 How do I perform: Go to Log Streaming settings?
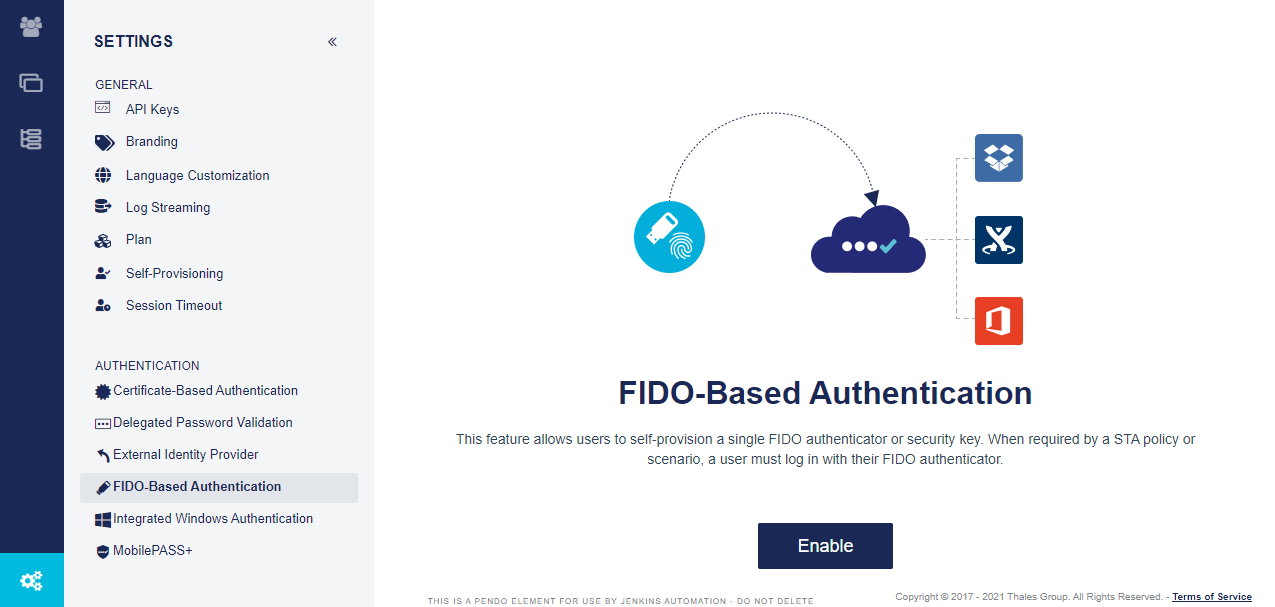[x=167, y=208]
